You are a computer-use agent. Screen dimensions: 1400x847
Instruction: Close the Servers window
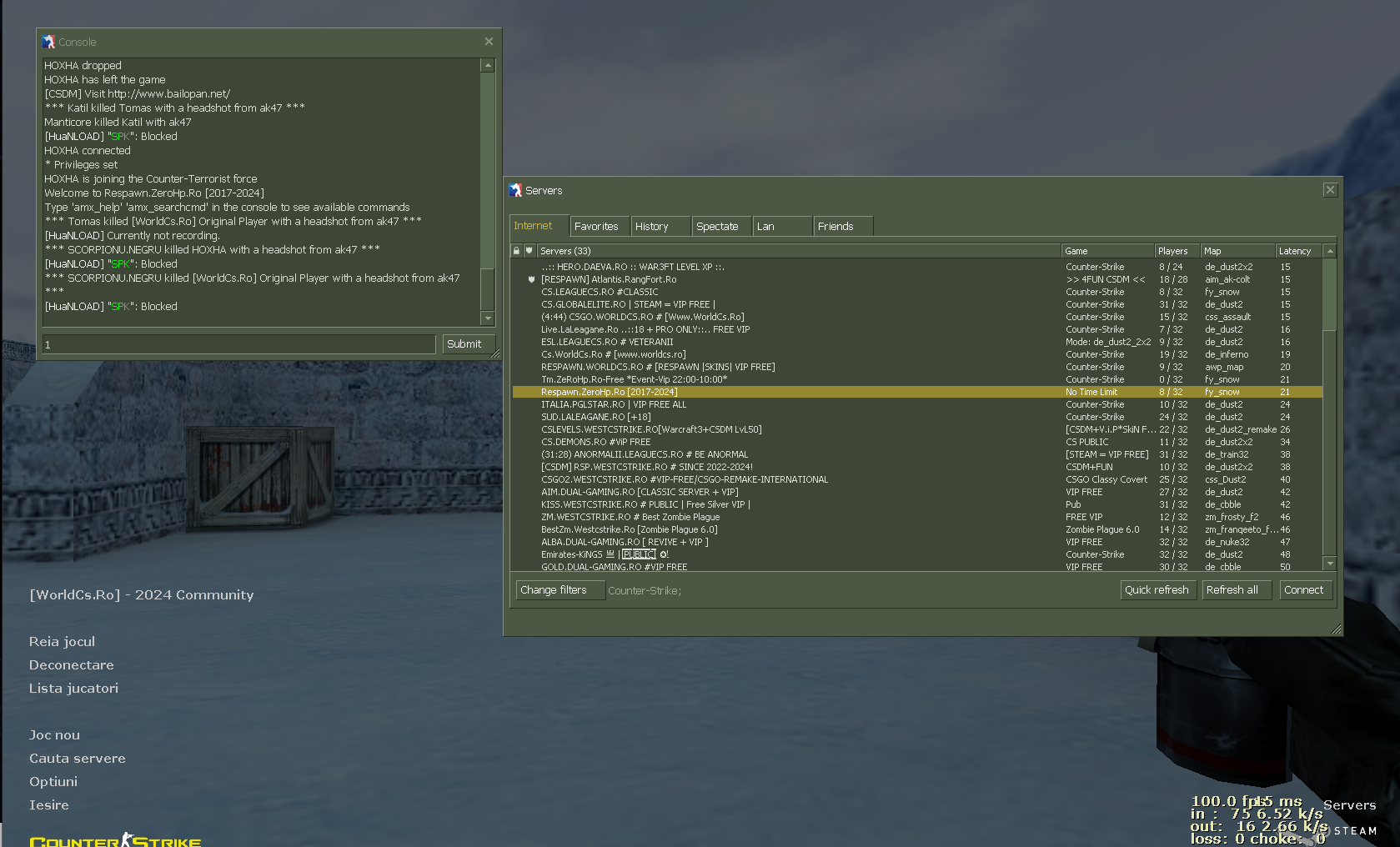click(x=1330, y=190)
